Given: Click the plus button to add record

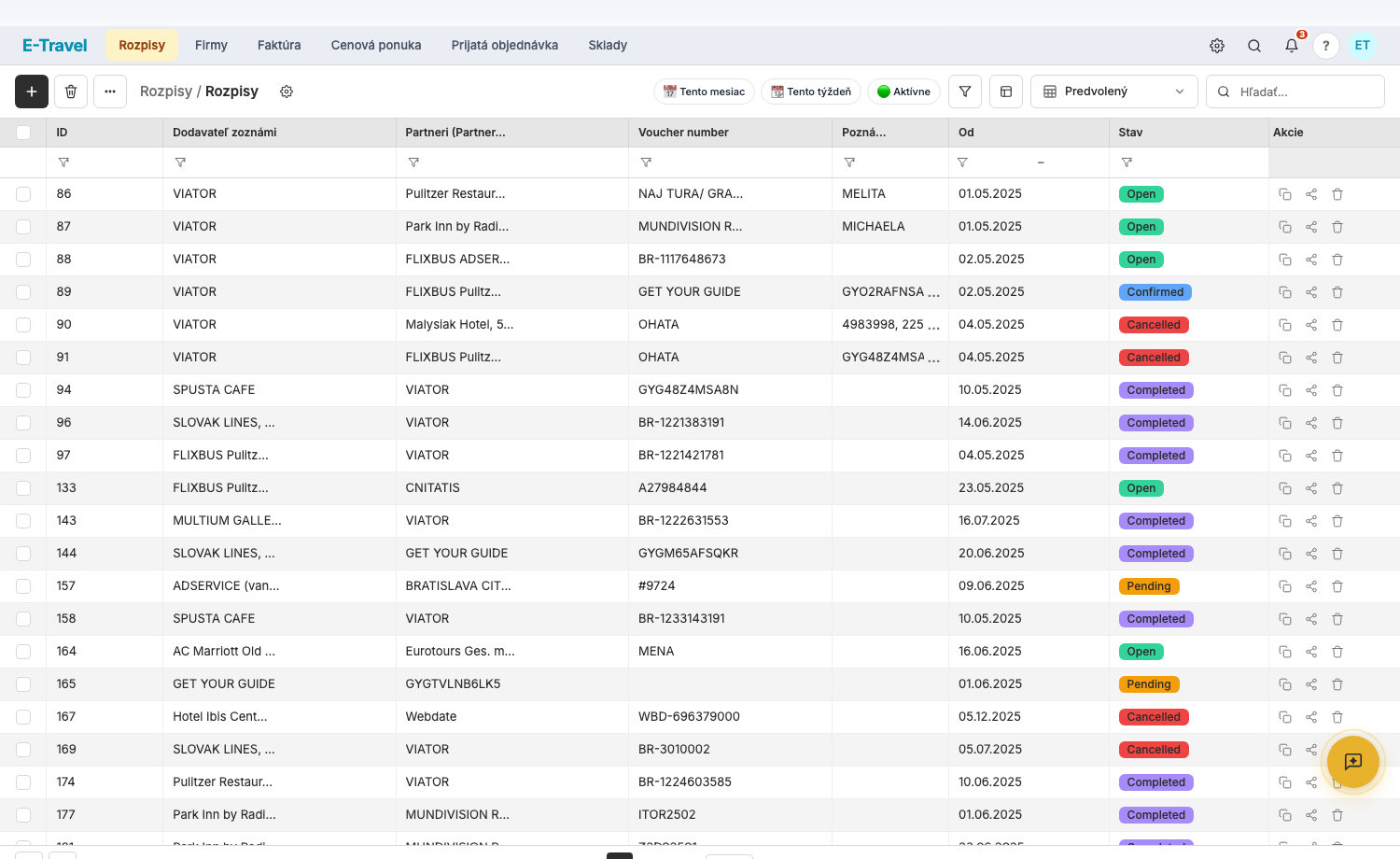Looking at the screenshot, I should click(32, 92).
